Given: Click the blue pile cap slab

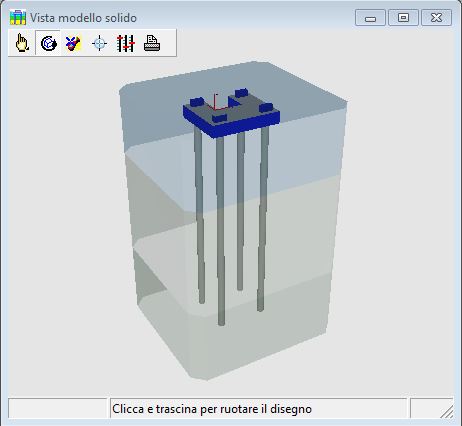Looking at the screenshot, I should (231, 115).
